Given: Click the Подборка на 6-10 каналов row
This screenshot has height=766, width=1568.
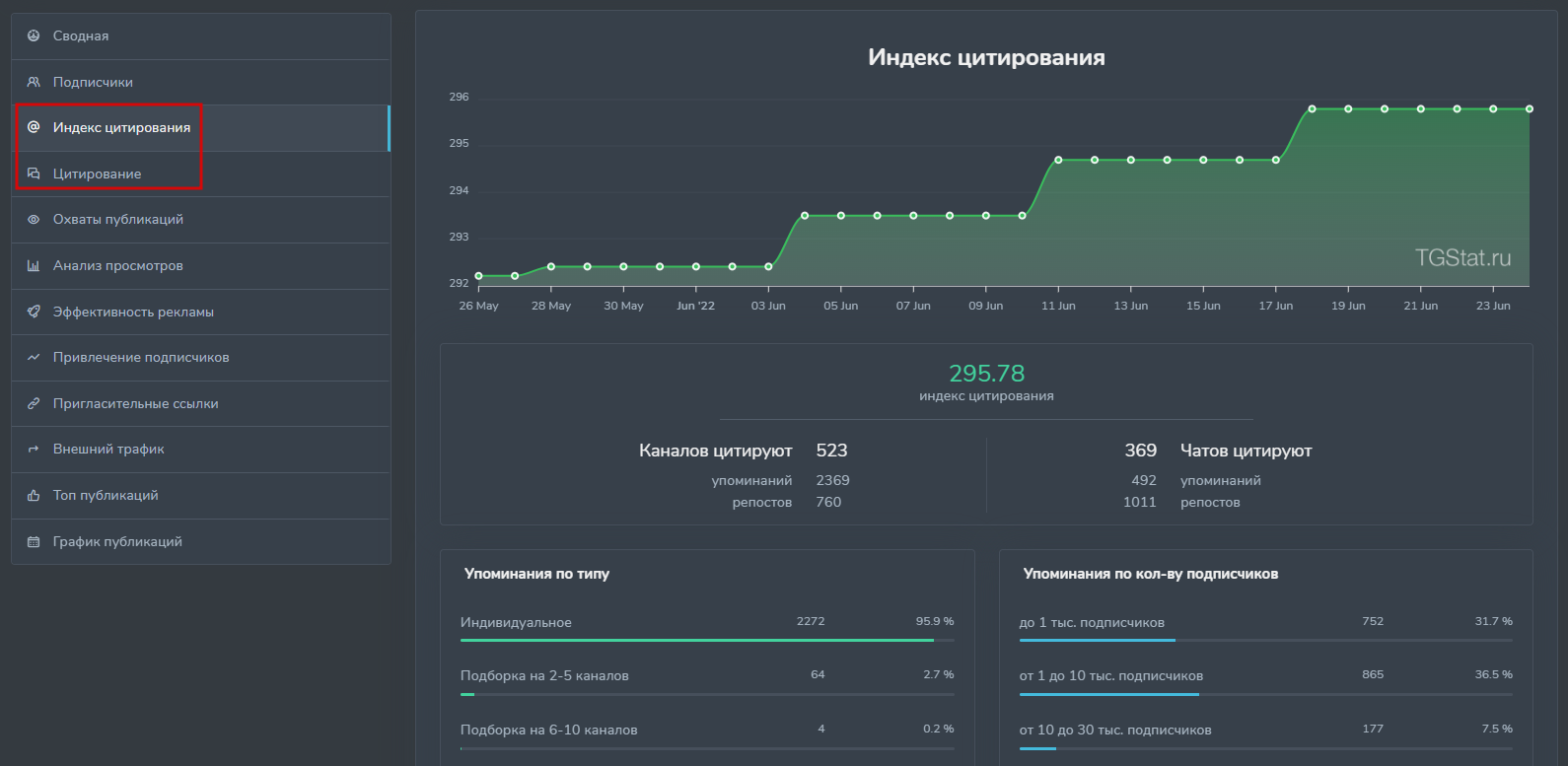Looking at the screenshot, I should (x=707, y=730).
